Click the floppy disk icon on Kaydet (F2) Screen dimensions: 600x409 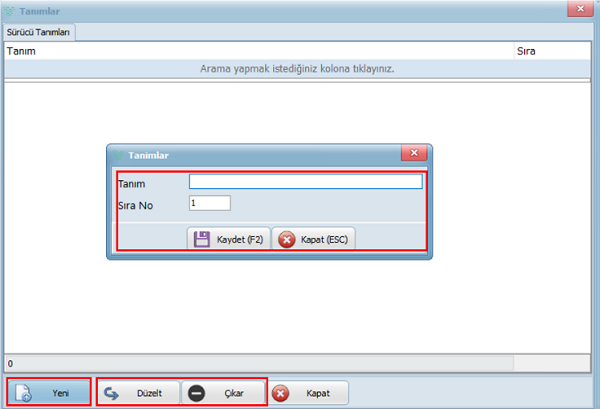(x=201, y=240)
